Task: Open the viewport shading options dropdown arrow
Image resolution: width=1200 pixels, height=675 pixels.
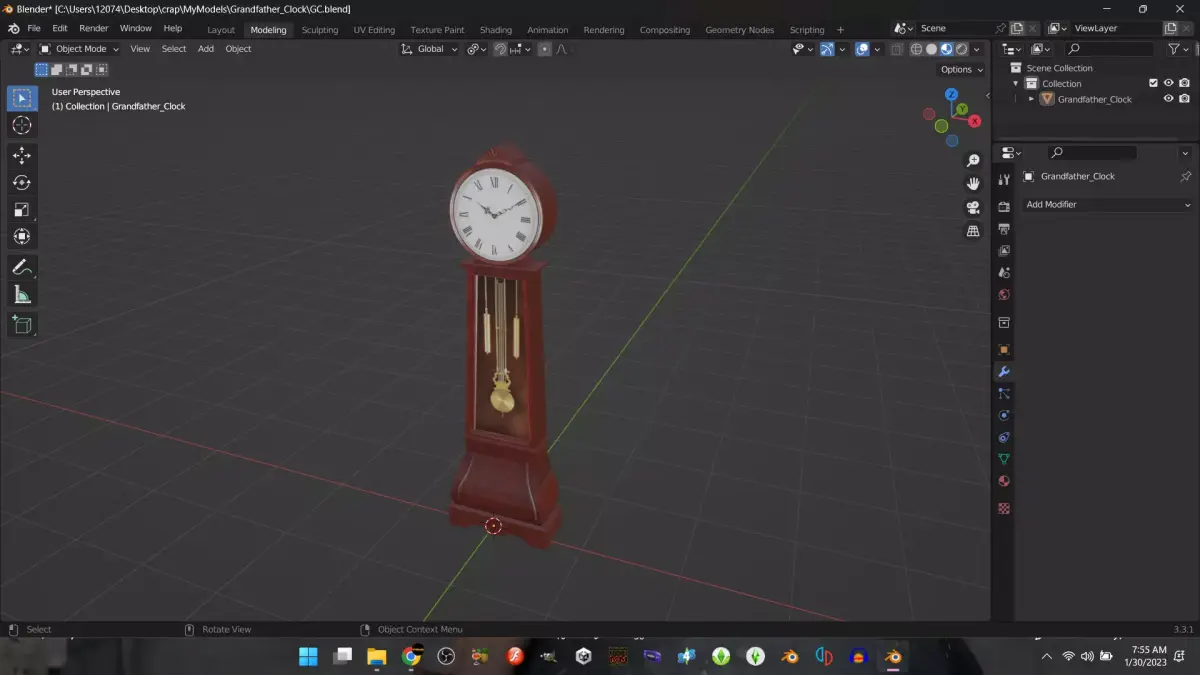Action: tap(977, 49)
